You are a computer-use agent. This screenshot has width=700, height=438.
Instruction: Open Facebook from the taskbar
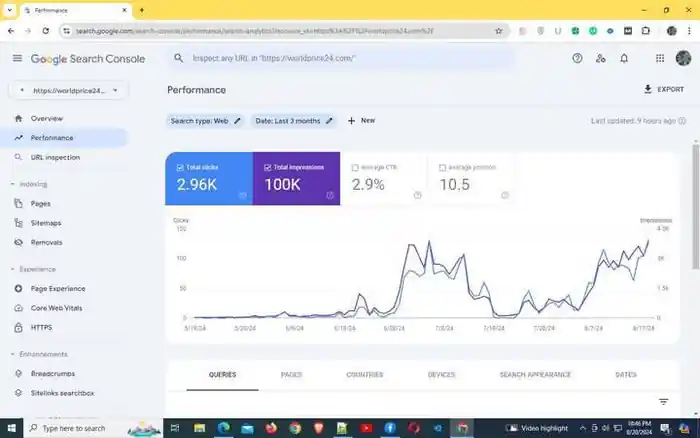pyautogui.click(x=390, y=428)
